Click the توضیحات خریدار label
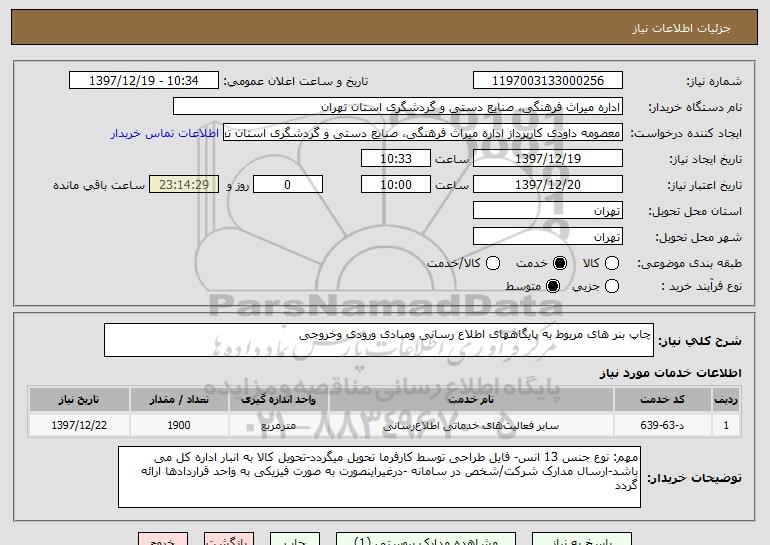The image size is (770, 545). tap(694, 478)
